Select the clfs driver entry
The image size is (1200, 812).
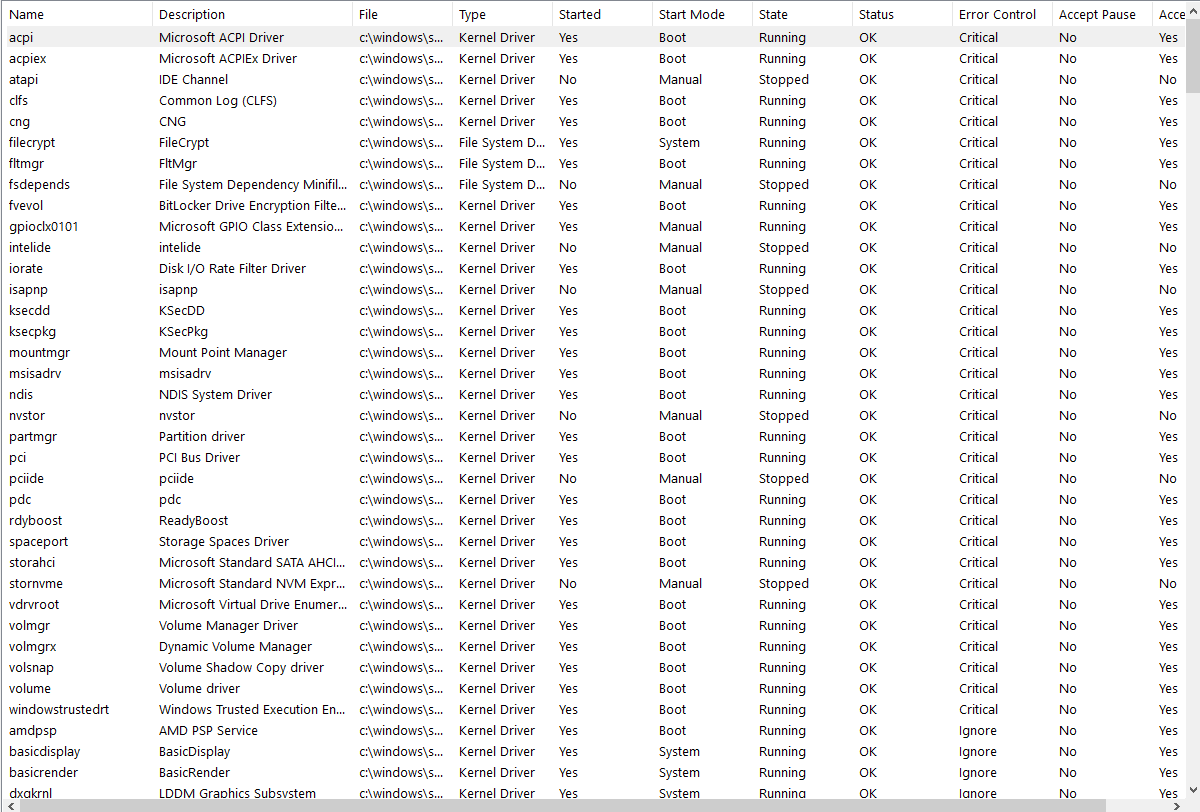tap(592, 100)
